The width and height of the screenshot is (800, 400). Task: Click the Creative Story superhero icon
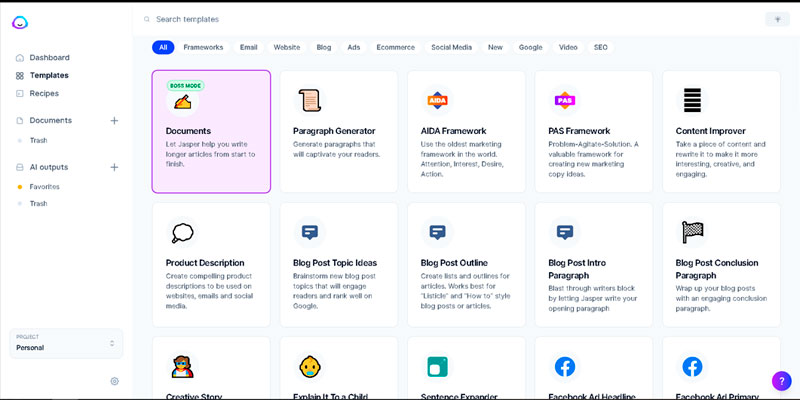pos(183,366)
